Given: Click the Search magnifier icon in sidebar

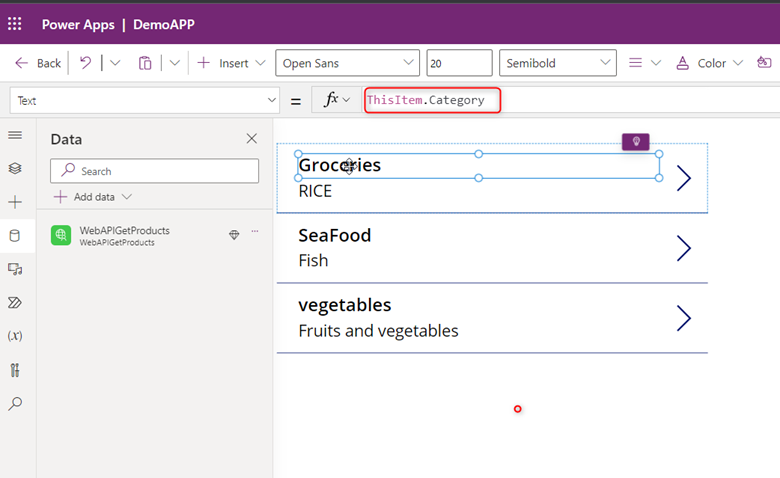Looking at the screenshot, I should click(14, 404).
